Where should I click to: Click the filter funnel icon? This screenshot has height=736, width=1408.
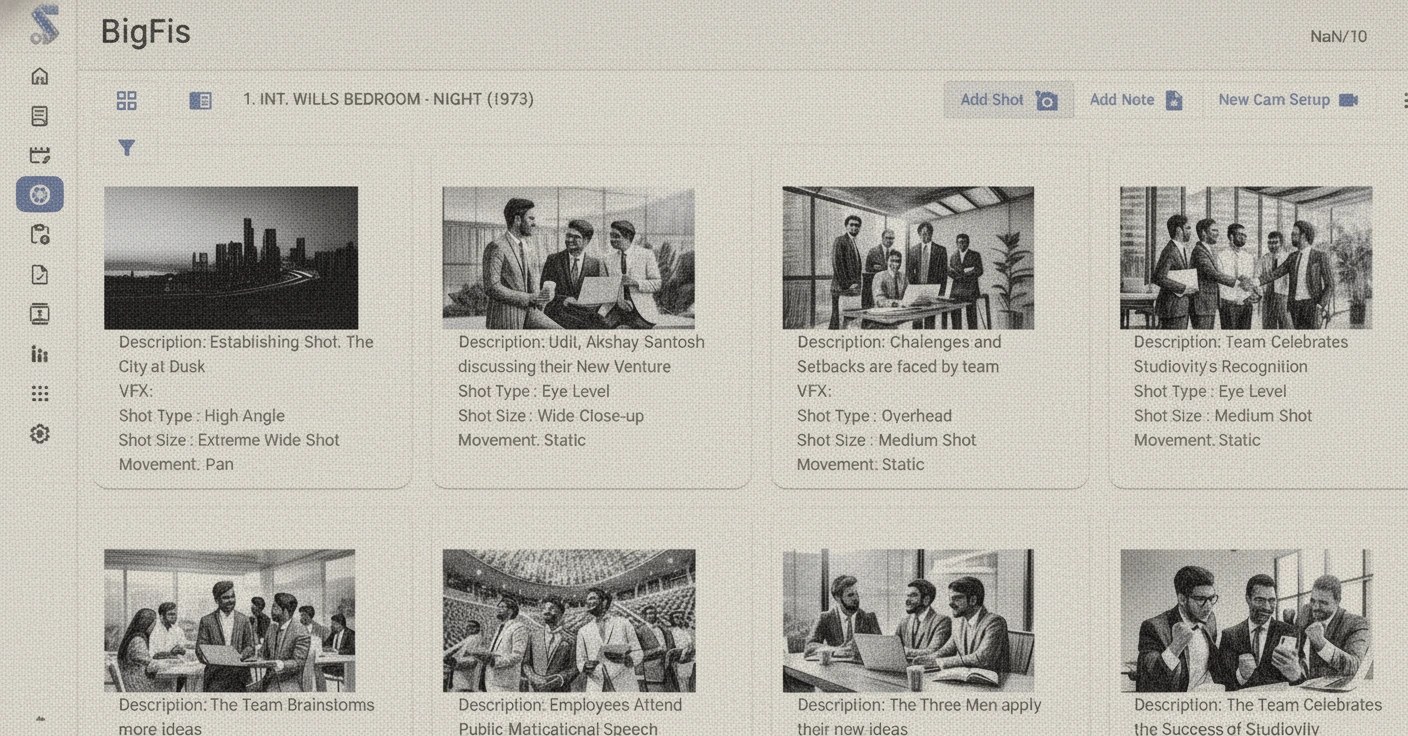[x=126, y=147]
